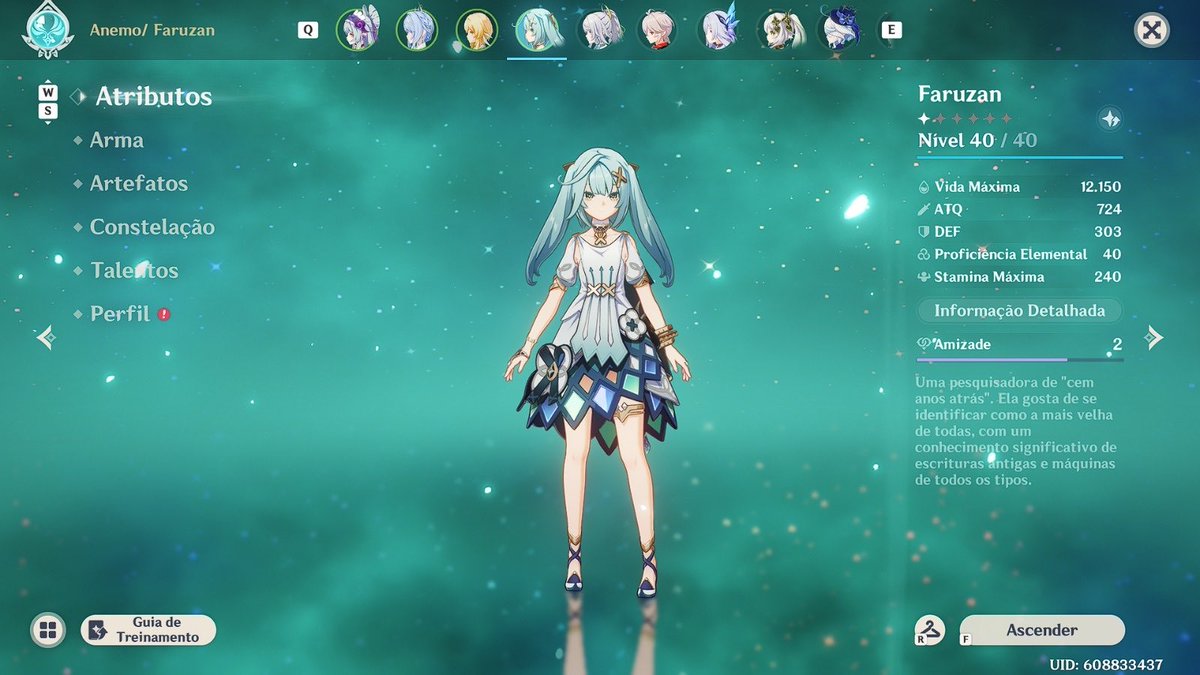Viewport: 1200px width, 675px height.
Task: Switch to the Constelação tab
Action: click(151, 227)
